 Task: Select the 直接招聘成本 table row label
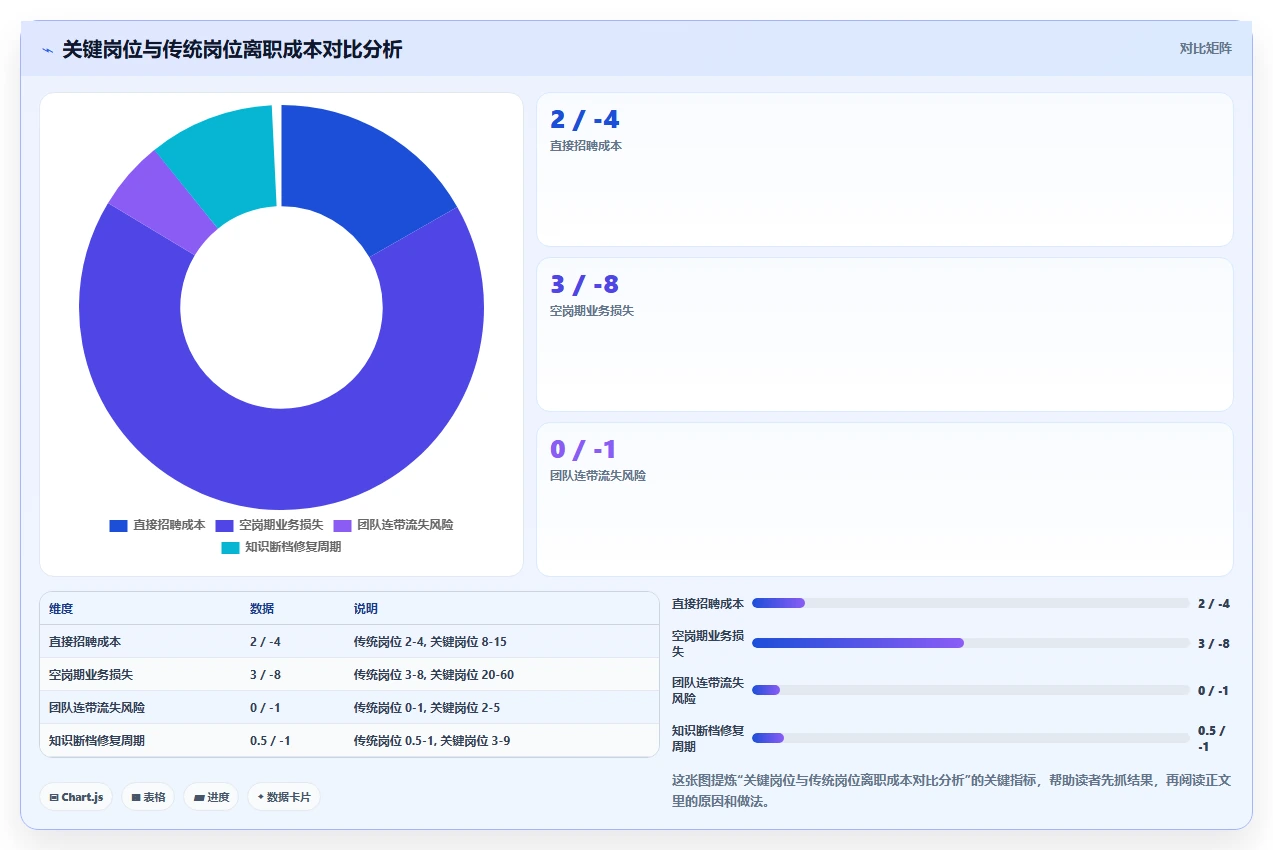[85, 642]
